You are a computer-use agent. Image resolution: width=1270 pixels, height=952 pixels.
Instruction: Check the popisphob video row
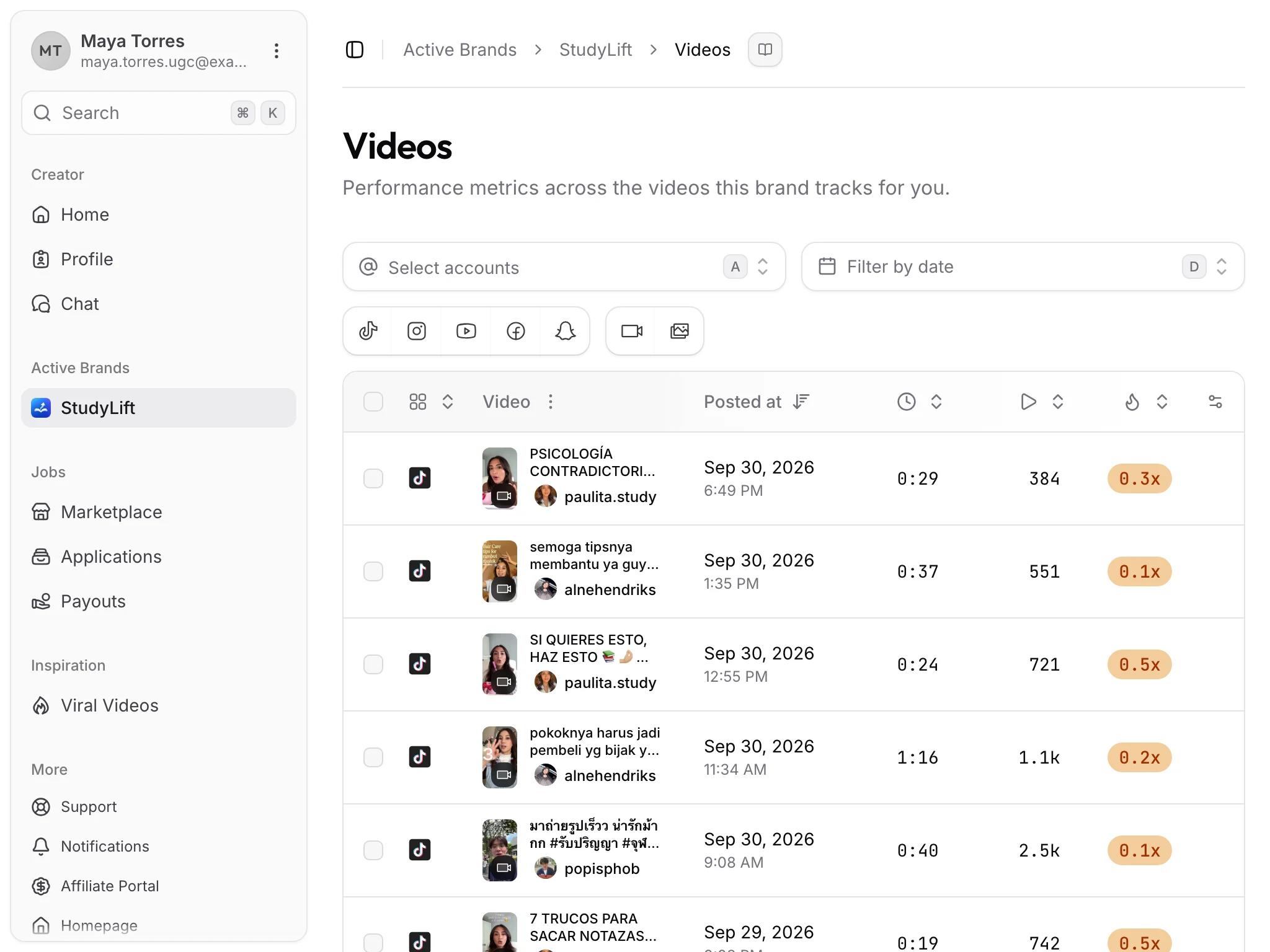point(373,850)
